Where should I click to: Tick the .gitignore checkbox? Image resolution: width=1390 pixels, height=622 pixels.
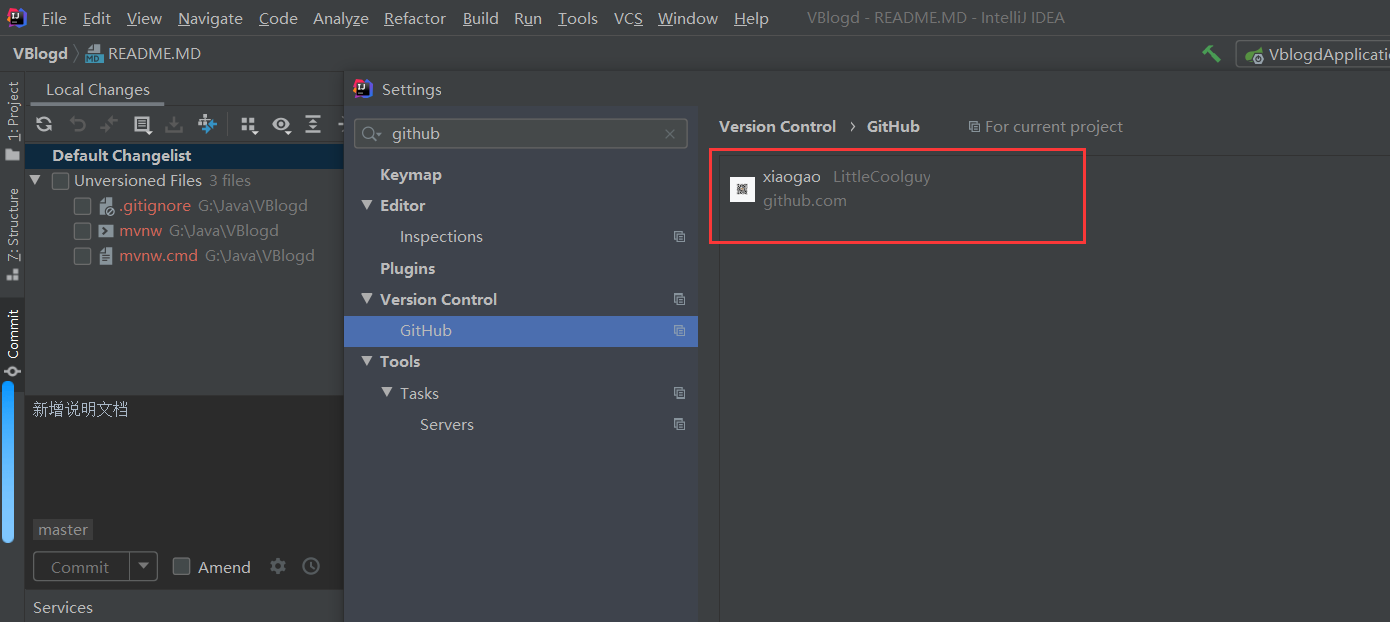(x=83, y=206)
